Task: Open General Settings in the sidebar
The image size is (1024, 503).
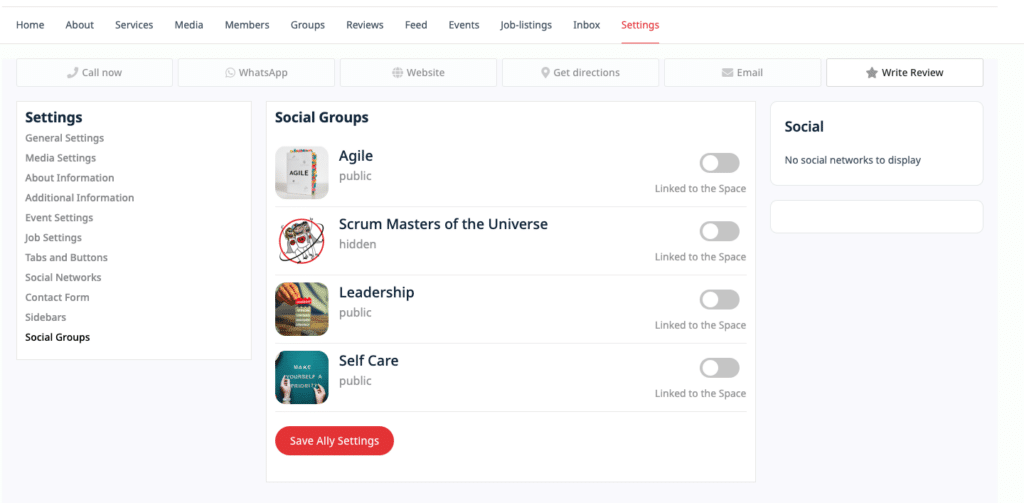Action: (x=65, y=138)
